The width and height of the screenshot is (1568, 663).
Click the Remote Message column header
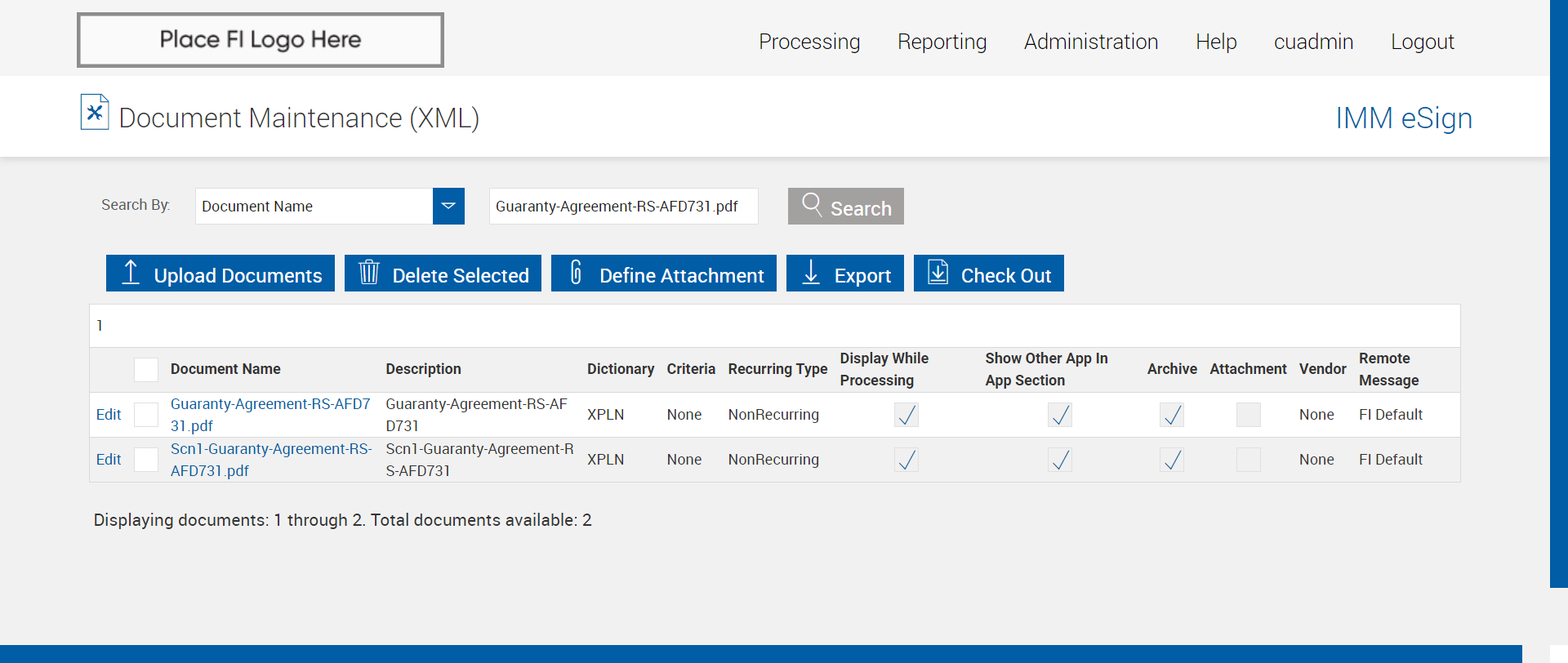1388,369
